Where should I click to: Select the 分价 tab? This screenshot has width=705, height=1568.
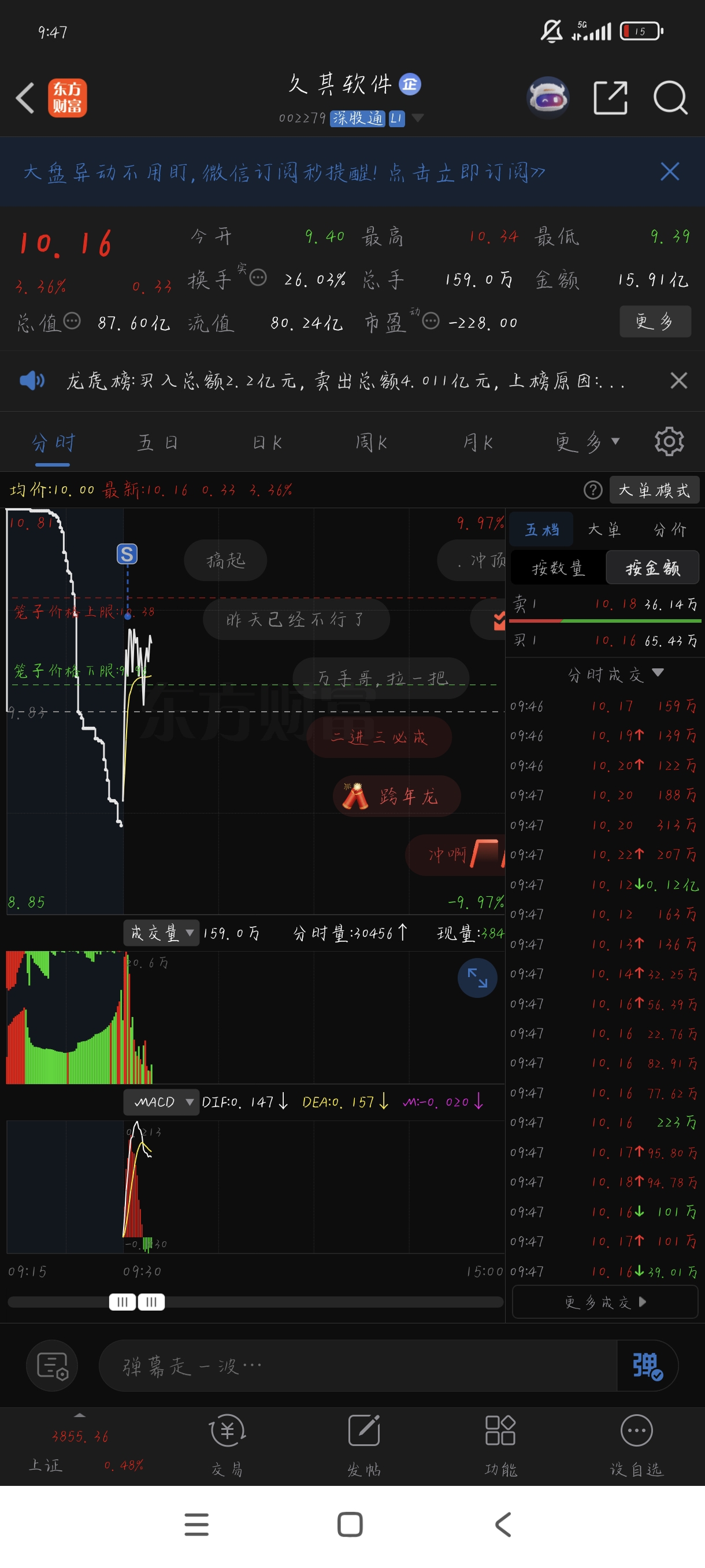pos(670,530)
